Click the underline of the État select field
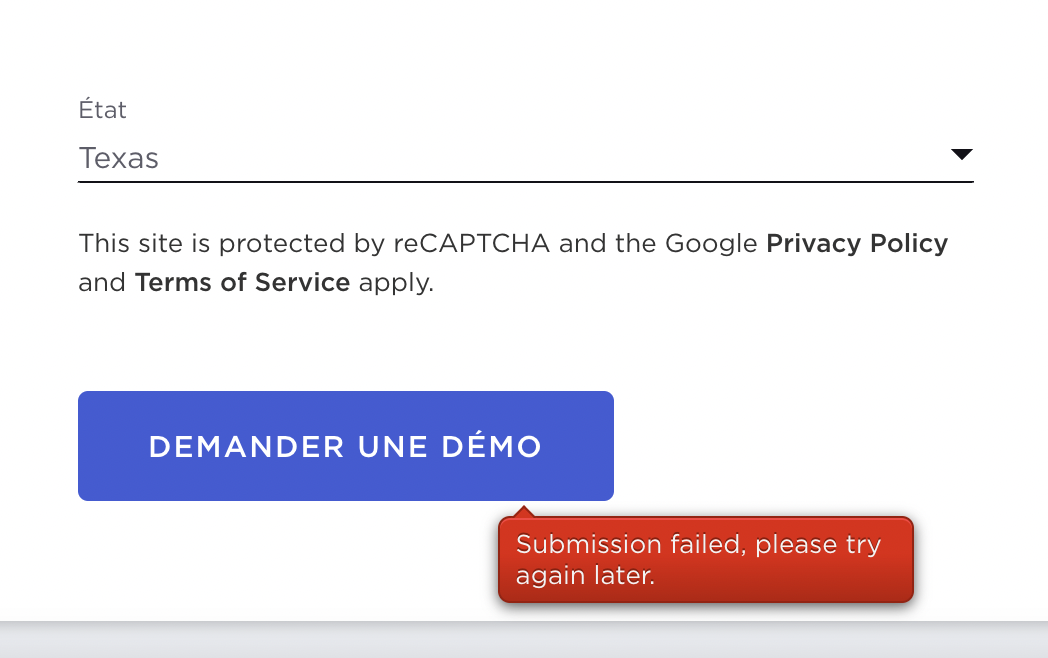 pyautogui.click(x=525, y=182)
